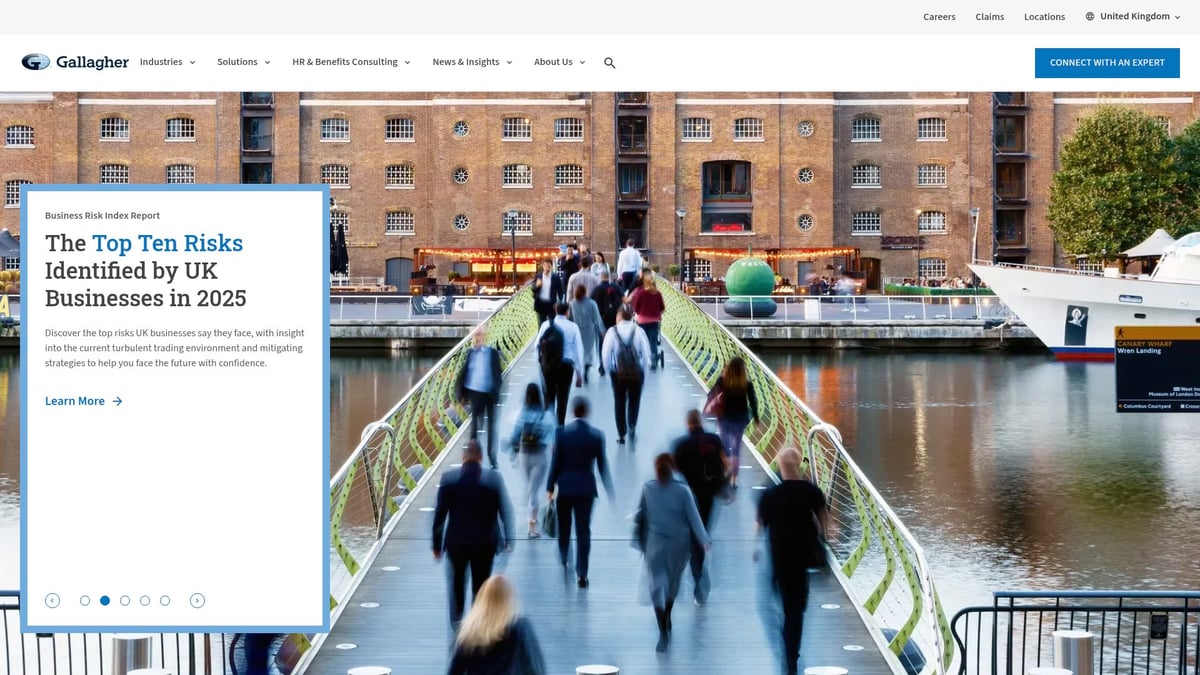Click the previous carousel arrow

click(52, 600)
